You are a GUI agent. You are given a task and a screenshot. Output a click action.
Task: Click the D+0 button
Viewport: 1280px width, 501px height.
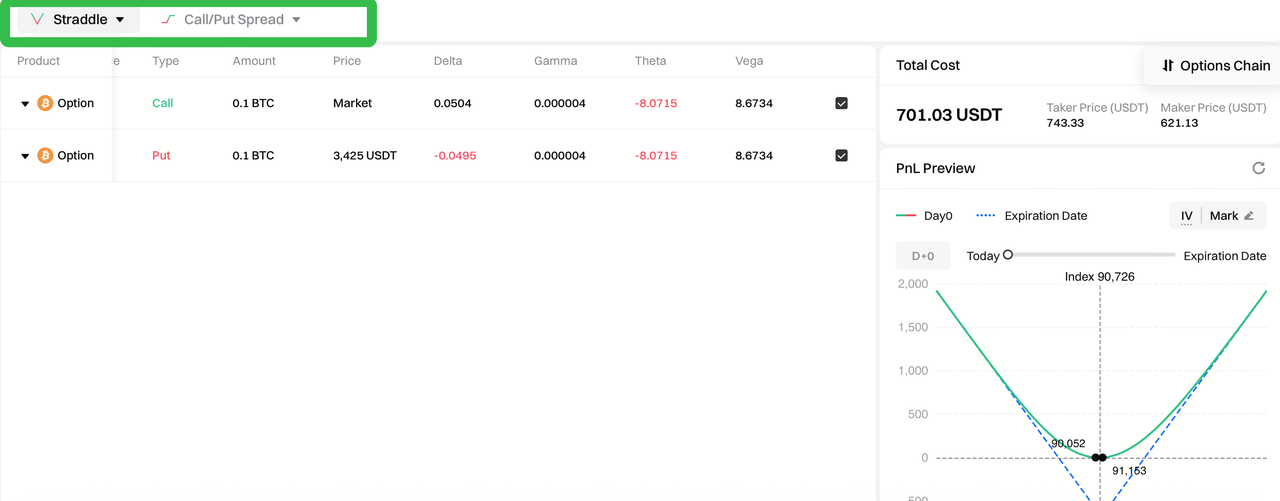pos(922,256)
